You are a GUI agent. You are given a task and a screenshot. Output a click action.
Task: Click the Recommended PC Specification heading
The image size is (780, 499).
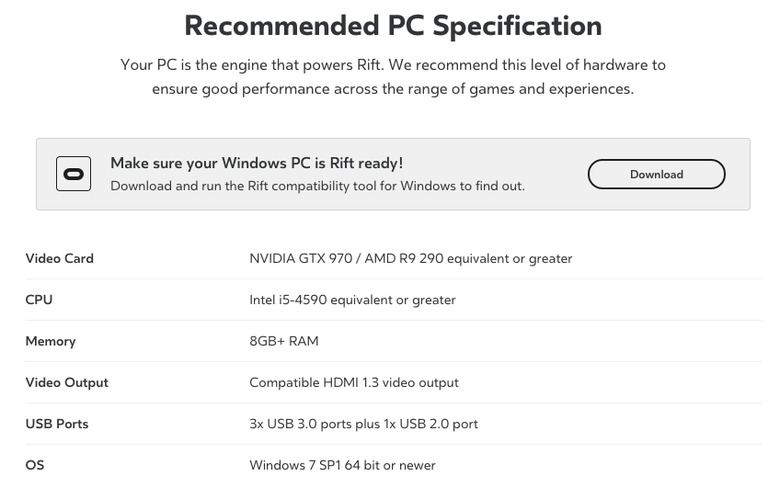tap(393, 25)
